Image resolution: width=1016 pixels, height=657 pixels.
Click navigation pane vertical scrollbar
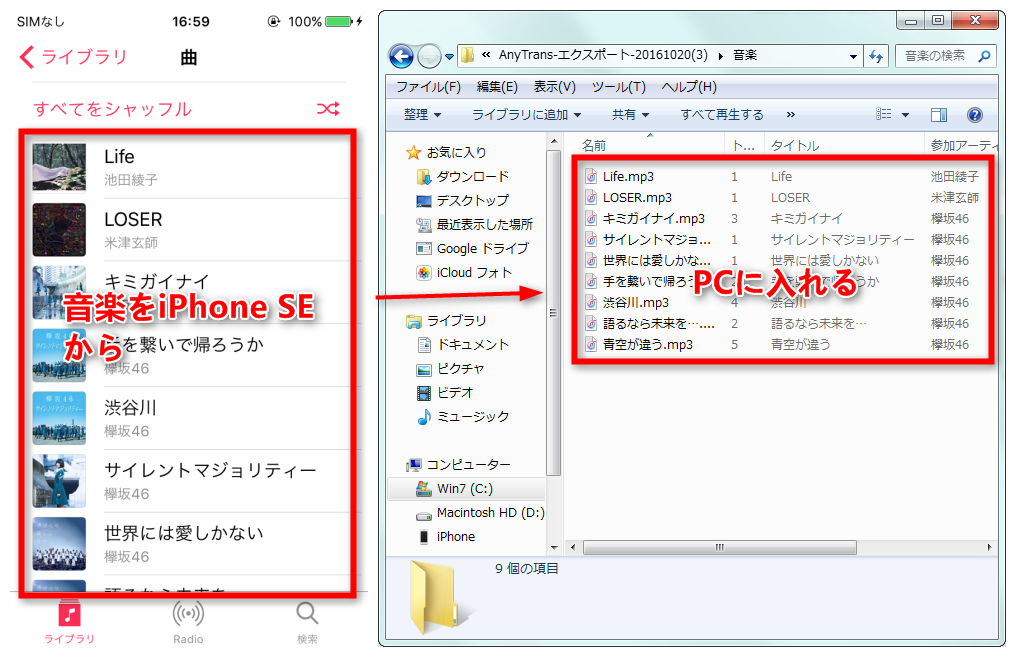click(553, 313)
